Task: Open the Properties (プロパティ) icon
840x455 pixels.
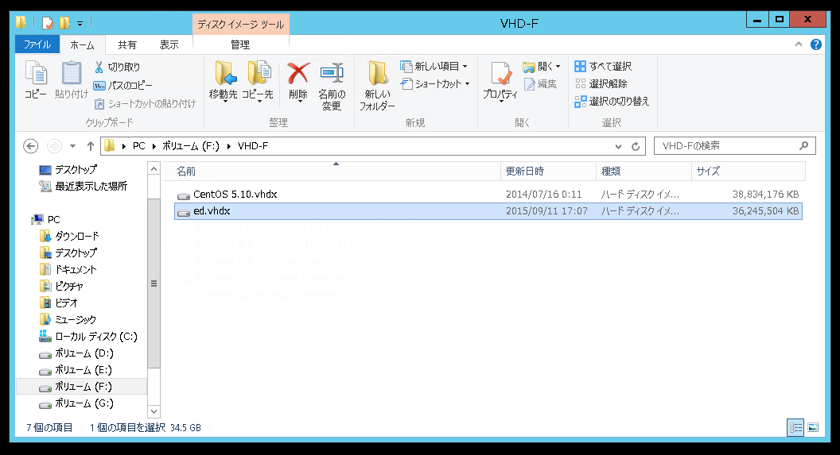Action: [500, 80]
